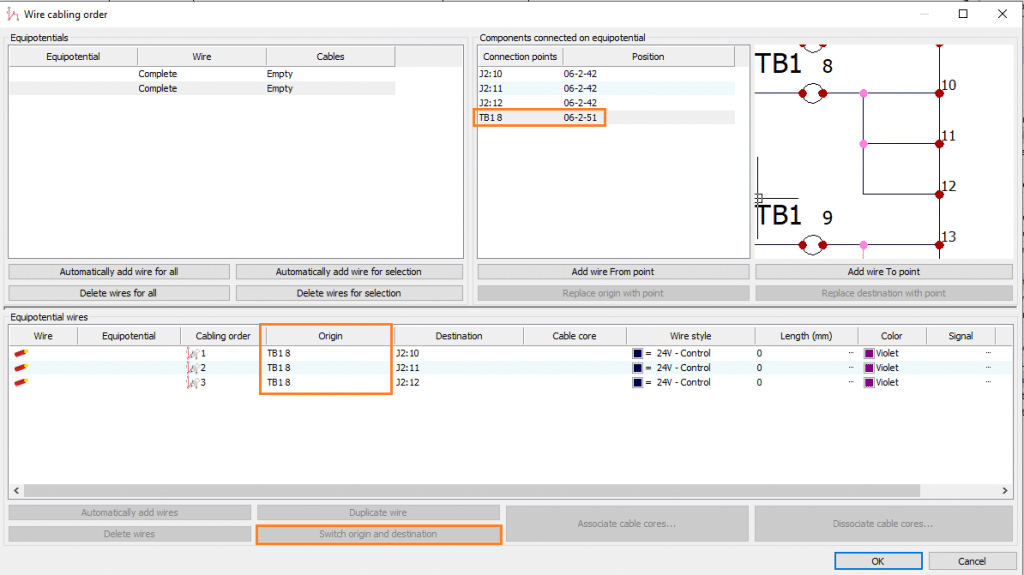This screenshot has width=1024, height=575.
Task: Click 24V - Control style swatch, second row
Action: [638, 368]
